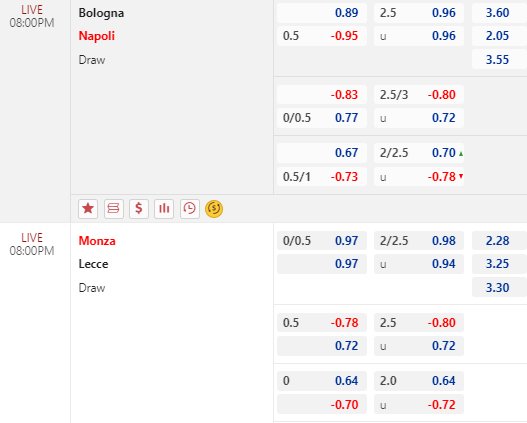
Task: Choose Monza win odds 2.28
Action: click(499, 241)
